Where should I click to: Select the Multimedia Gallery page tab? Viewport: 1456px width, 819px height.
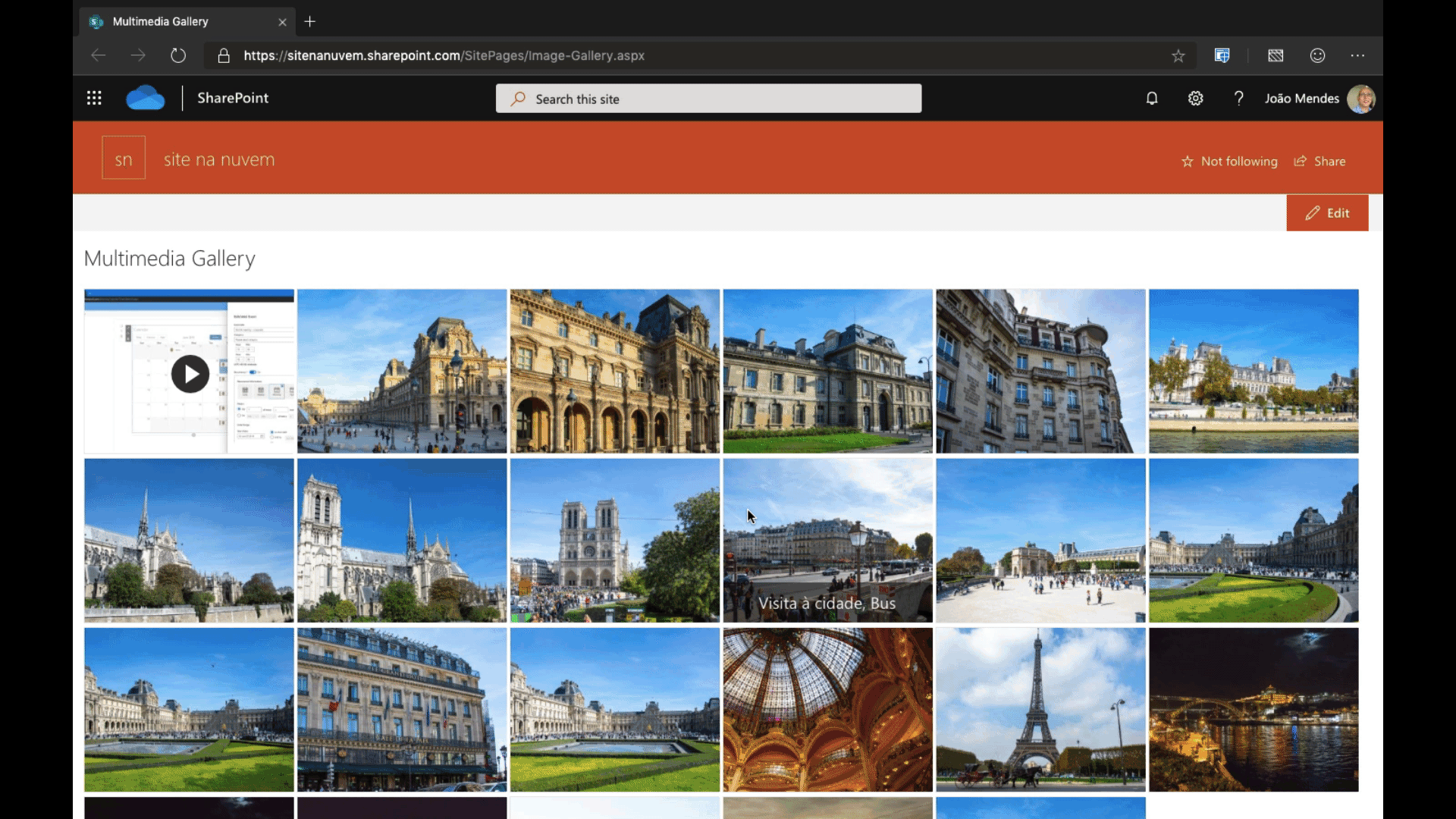point(184,21)
